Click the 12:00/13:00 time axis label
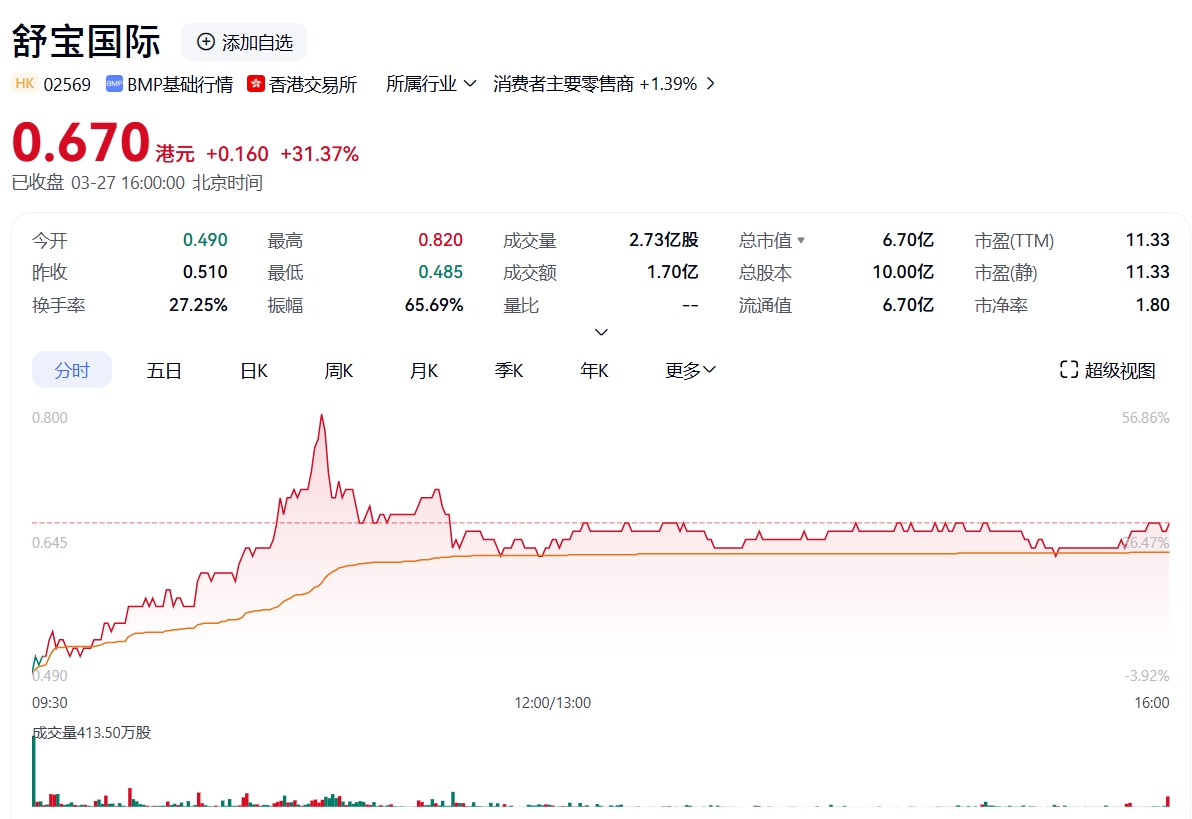The image size is (1192, 819). click(553, 703)
